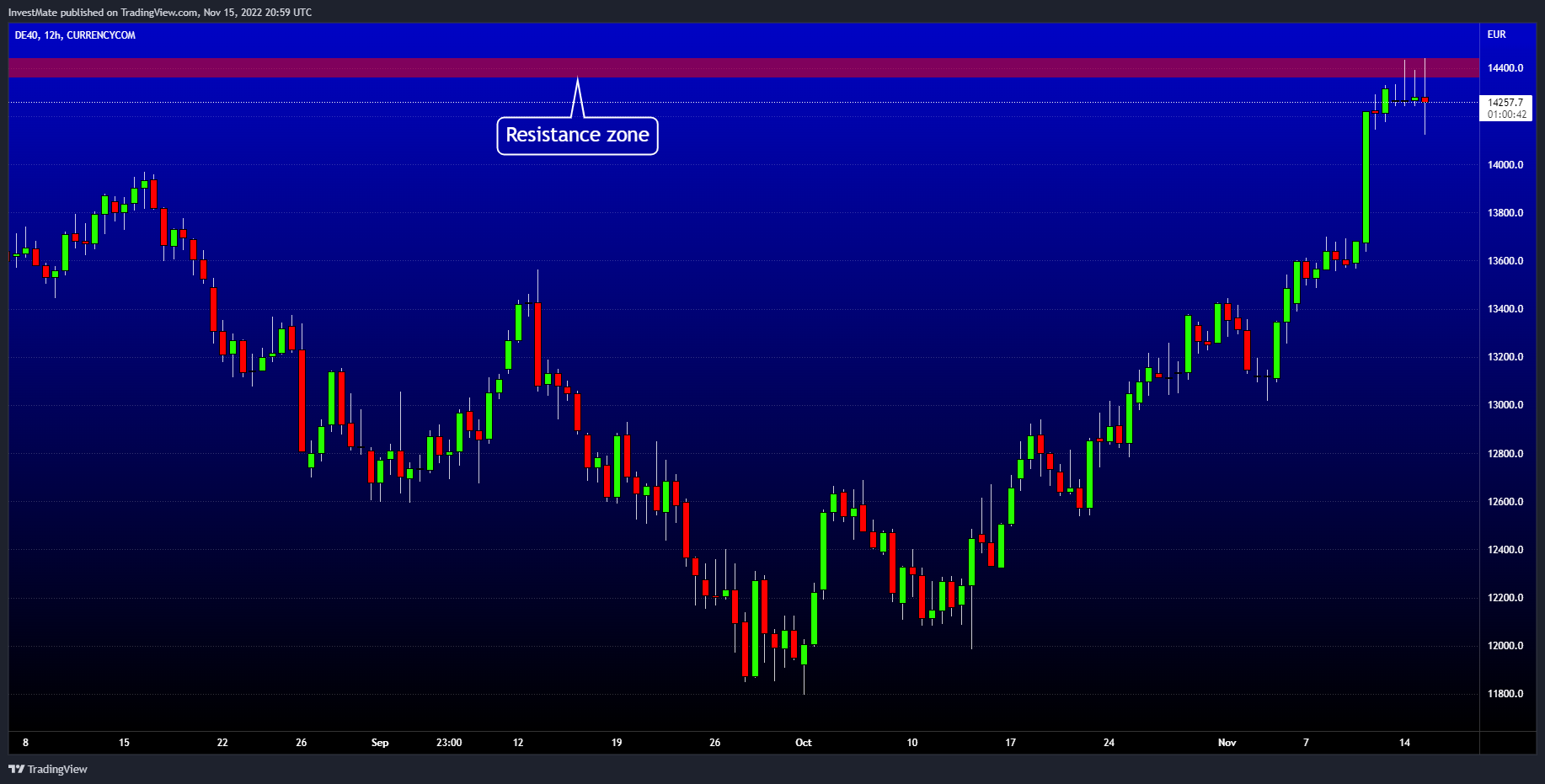Click the '12' time axis label
This screenshot has height=784, width=1545.
tap(518, 743)
